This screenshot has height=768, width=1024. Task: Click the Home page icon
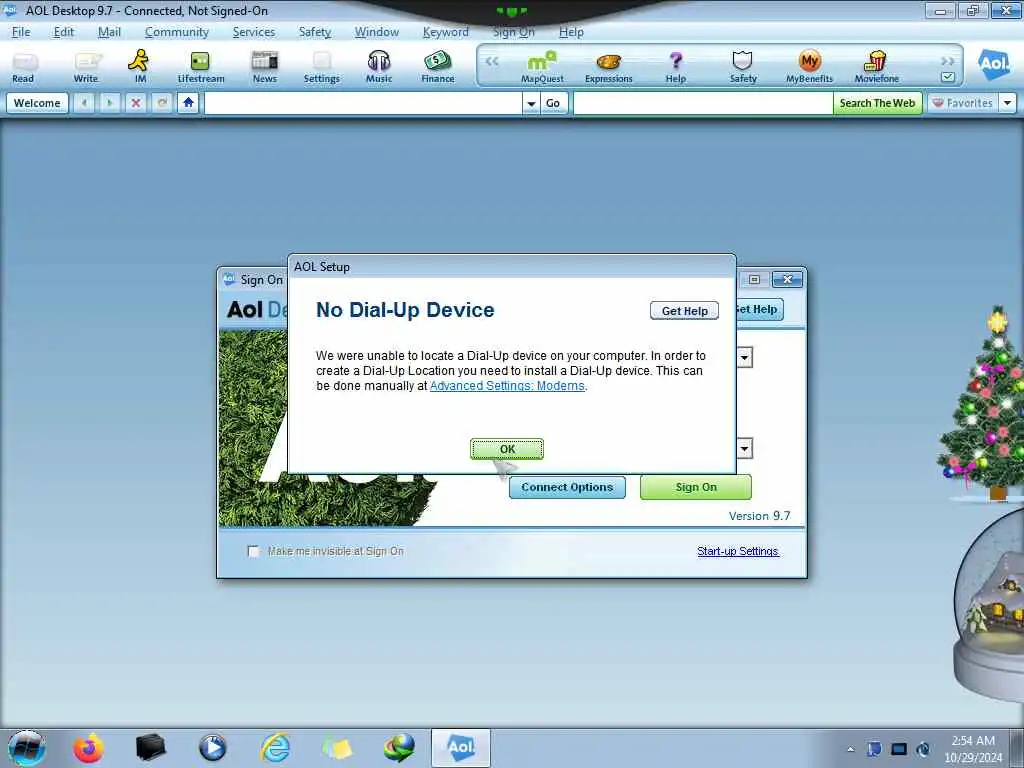tap(188, 103)
